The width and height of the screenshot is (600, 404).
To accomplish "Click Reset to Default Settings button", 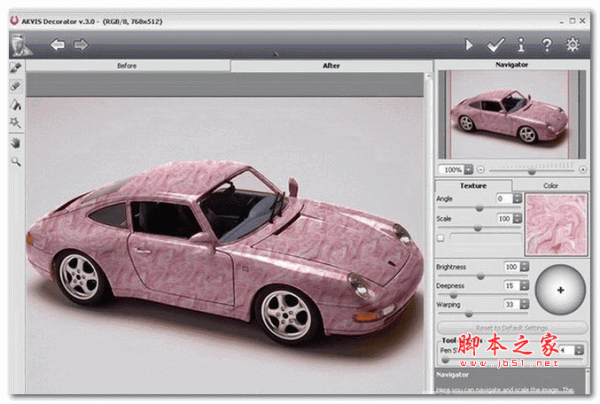I will coord(512,328).
